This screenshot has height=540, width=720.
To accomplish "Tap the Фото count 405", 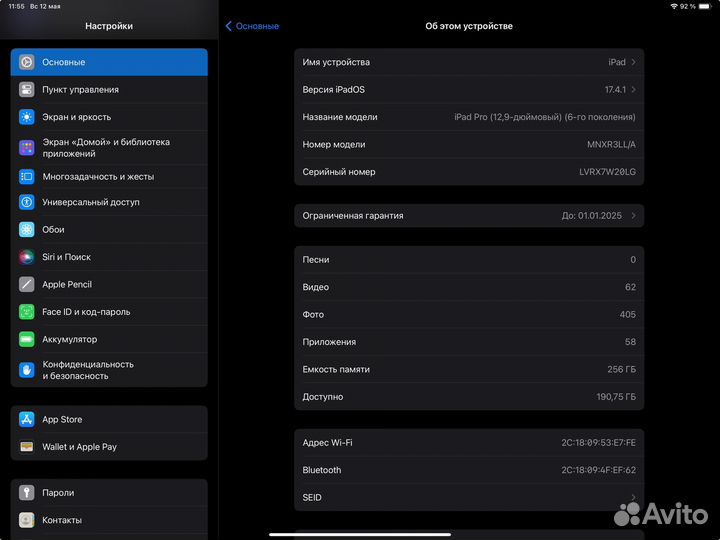I will click(628, 315).
